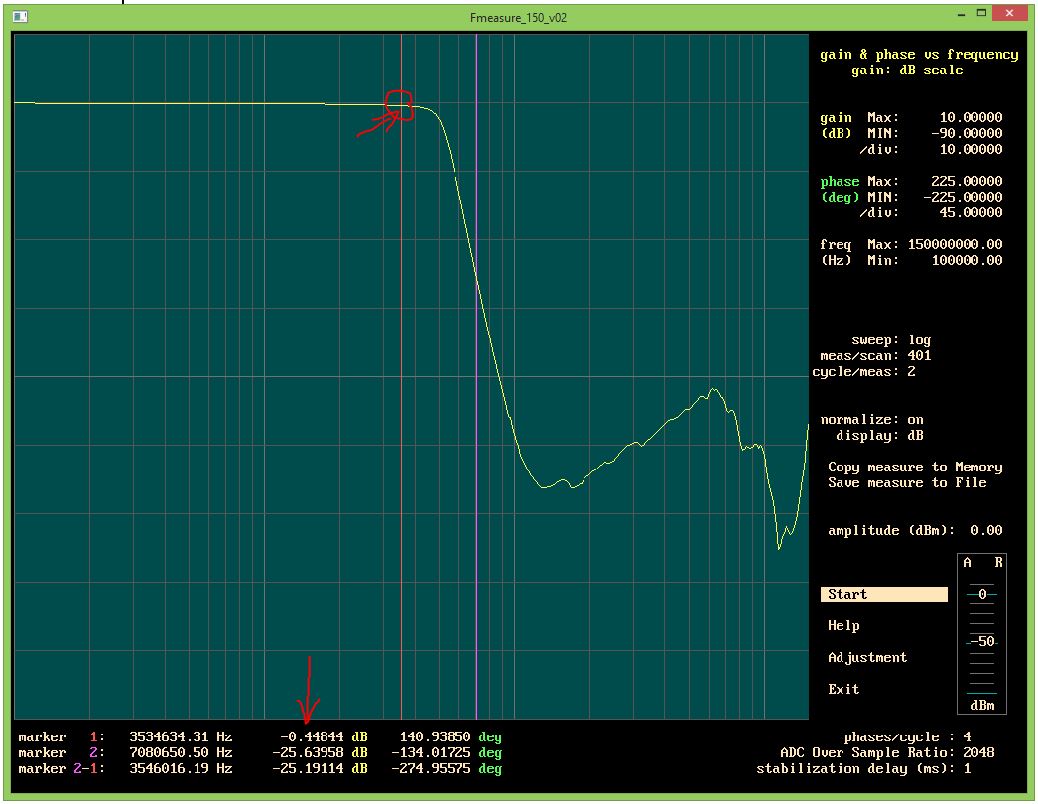Select the phase Max value 225.00000
Screen dimensions: 1038x804
coord(966,182)
